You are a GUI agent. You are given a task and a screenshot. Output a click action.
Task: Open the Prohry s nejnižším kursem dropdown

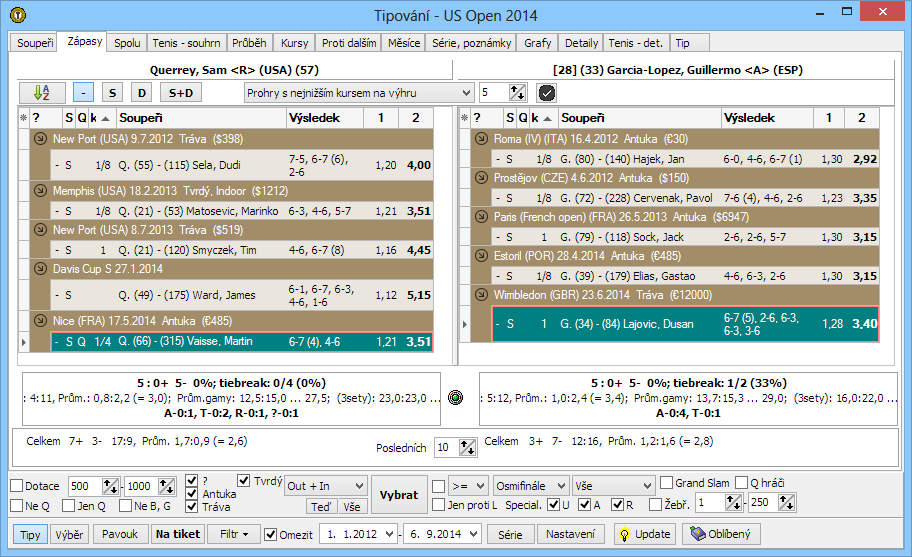coord(358,92)
